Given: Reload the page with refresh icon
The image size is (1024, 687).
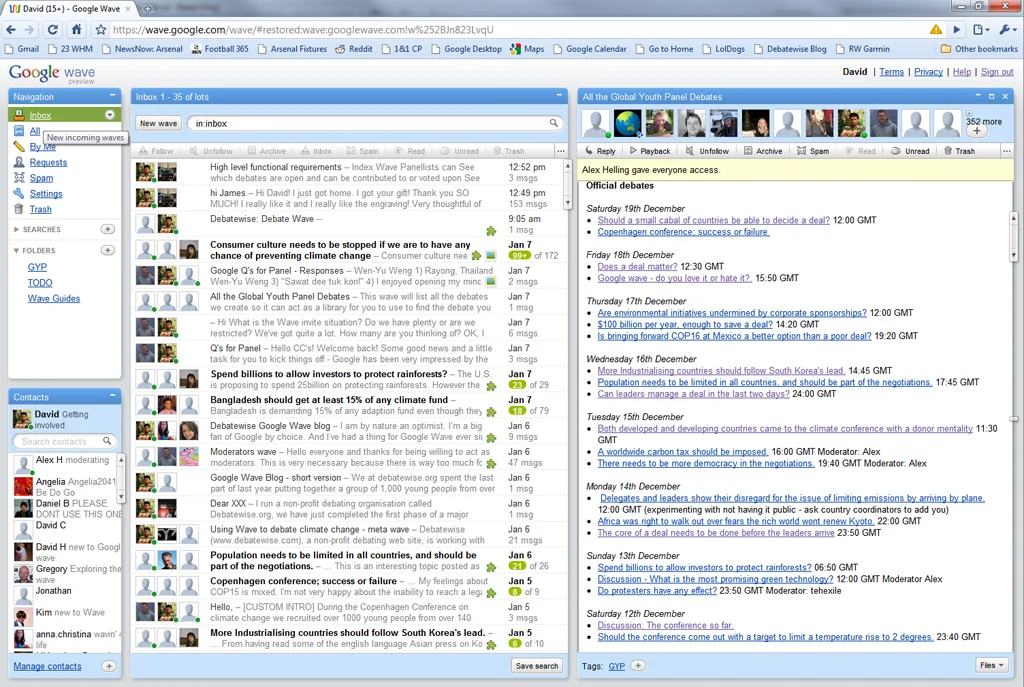Looking at the screenshot, I should pos(53,29).
